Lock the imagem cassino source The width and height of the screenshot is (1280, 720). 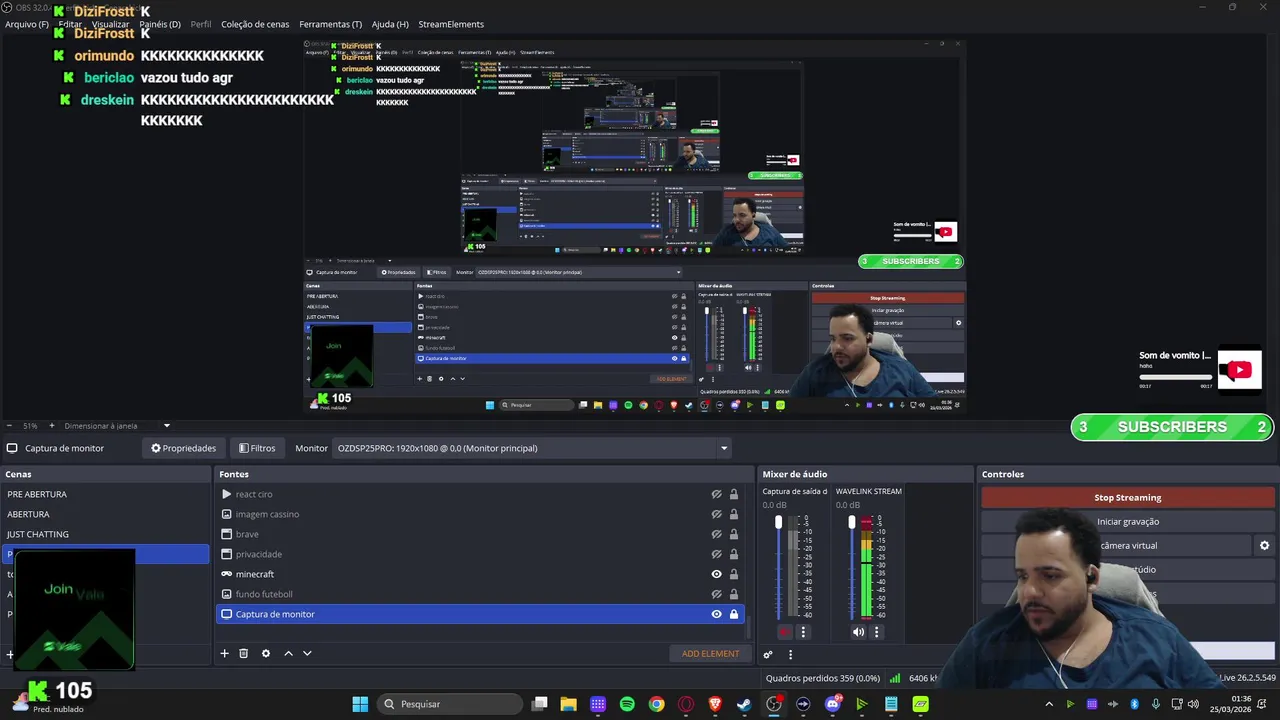pyautogui.click(x=733, y=514)
